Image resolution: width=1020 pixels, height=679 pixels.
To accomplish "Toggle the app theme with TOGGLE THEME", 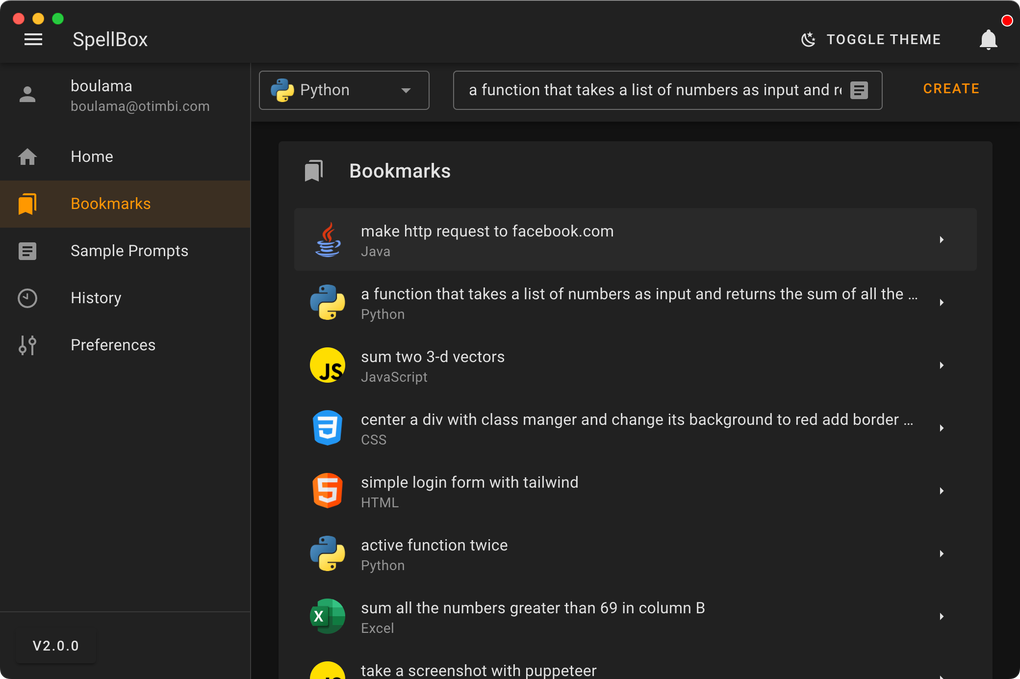I will (x=870, y=40).
